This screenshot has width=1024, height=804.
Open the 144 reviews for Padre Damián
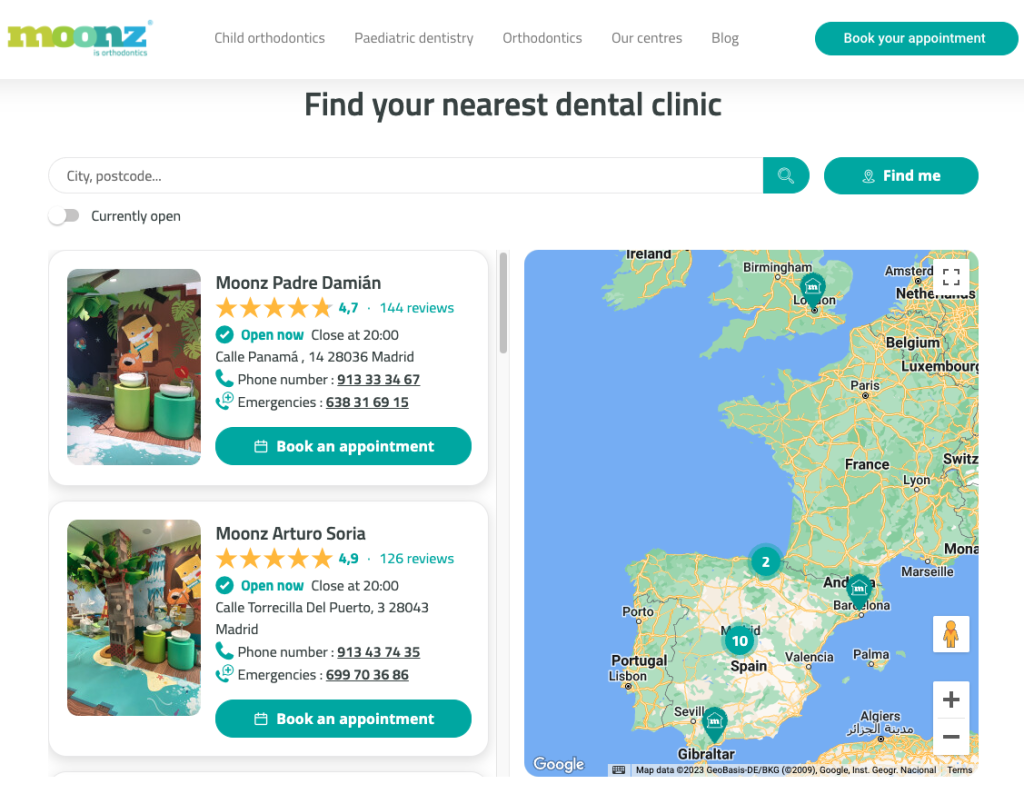[x=417, y=308]
